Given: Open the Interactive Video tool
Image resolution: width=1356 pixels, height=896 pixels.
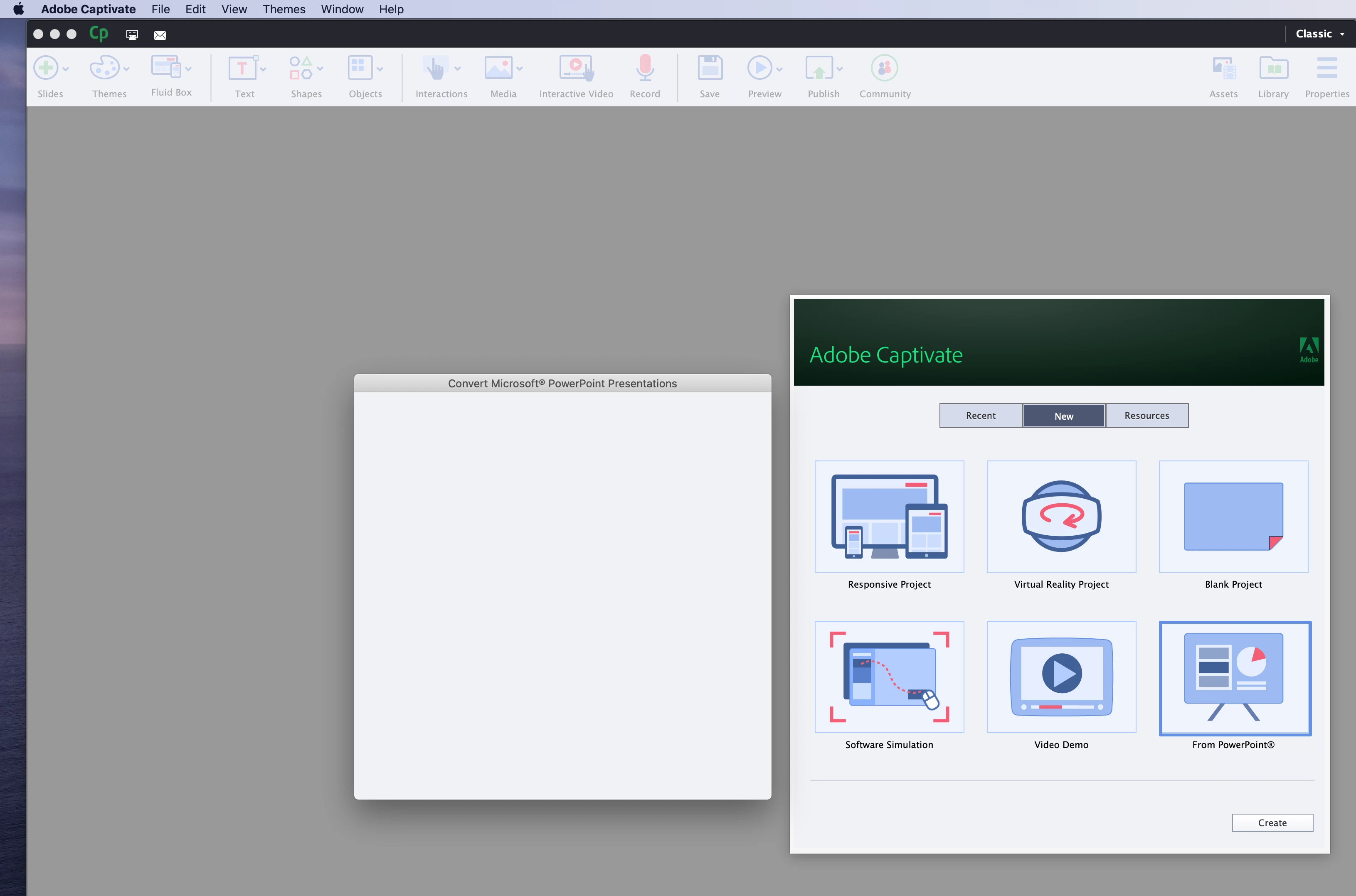Looking at the screenshot, I should coord(576,68).
